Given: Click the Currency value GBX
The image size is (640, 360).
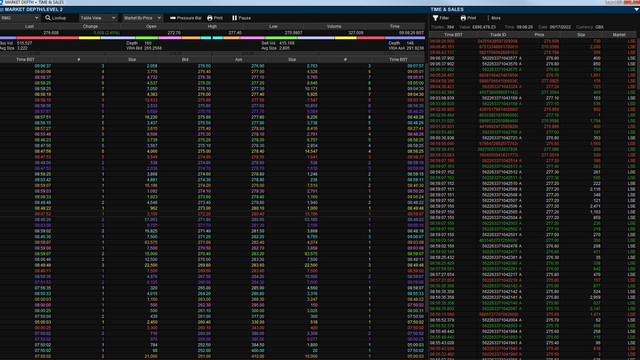Looking at the screenshot, I should click(x=599, y=27).
